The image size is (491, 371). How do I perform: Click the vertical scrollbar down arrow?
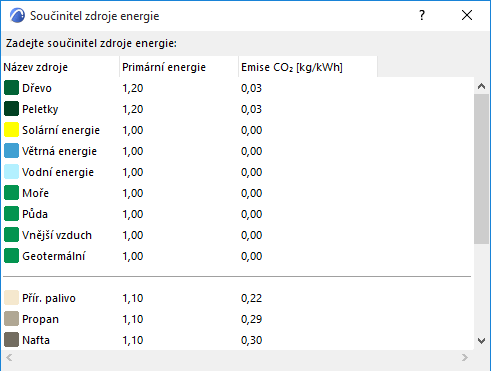481,341
